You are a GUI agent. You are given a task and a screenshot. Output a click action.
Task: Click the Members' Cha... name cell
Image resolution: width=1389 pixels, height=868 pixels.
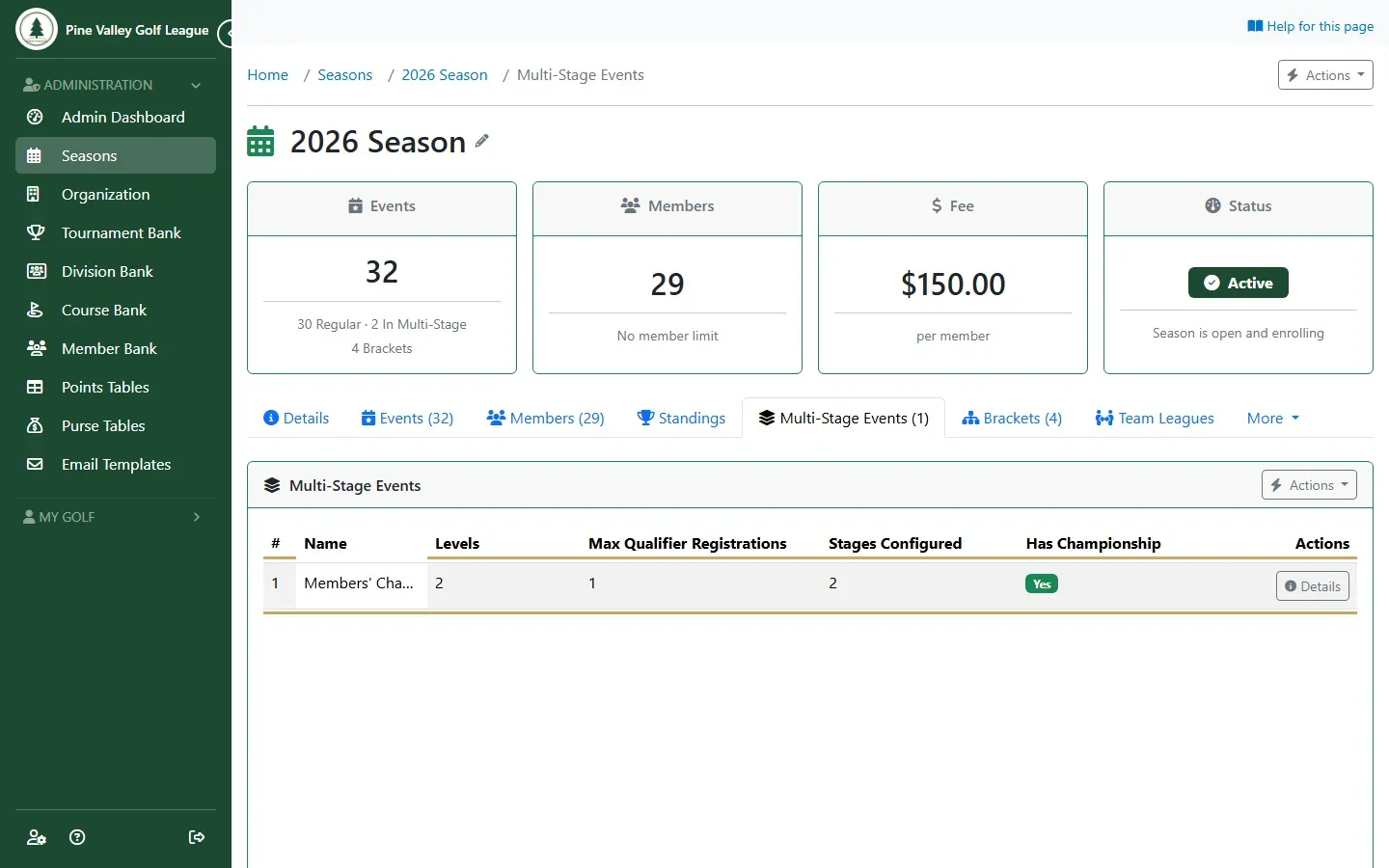point(361,583)
